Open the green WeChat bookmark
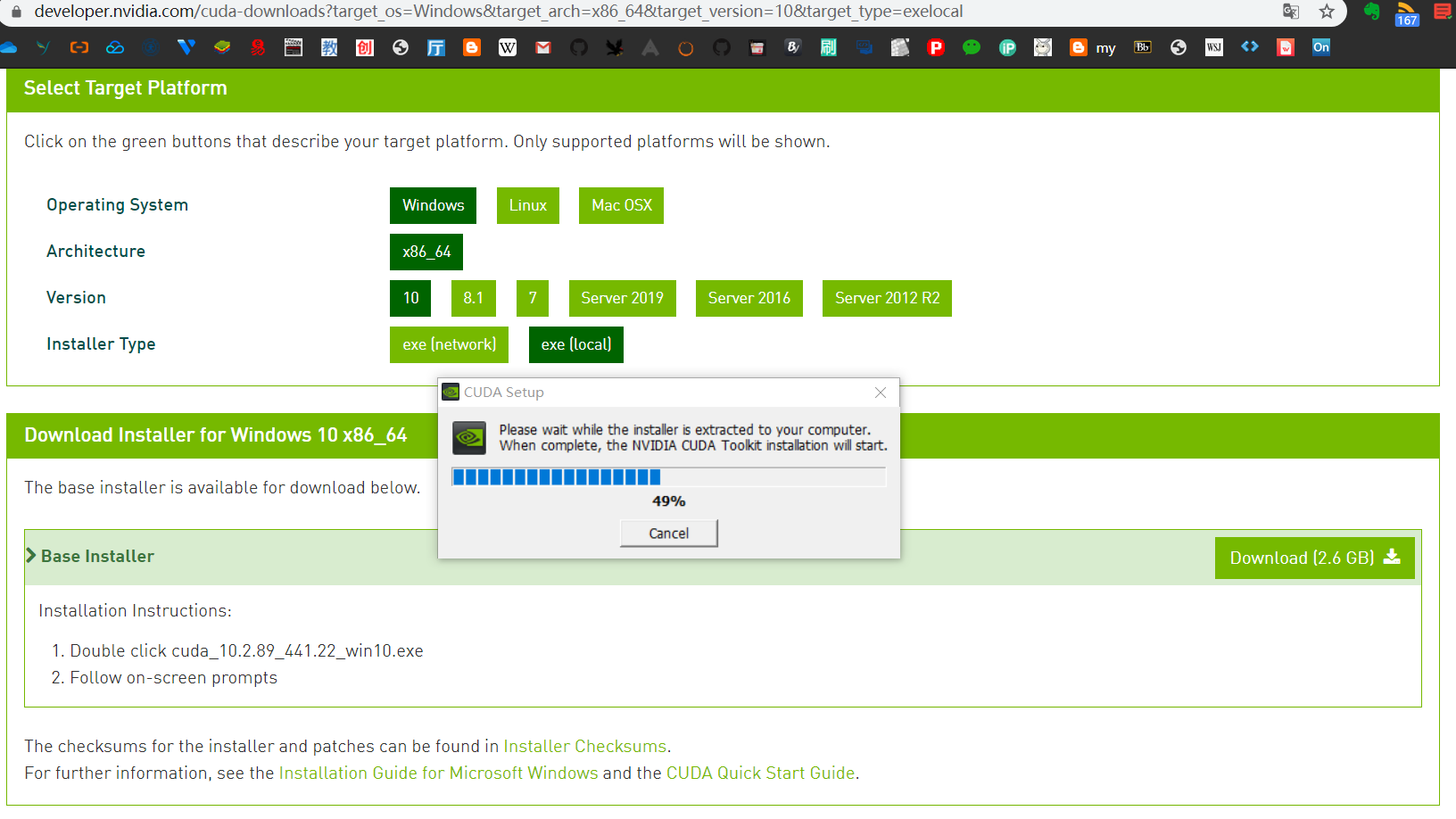The width and height of the screenshot is (1456, 819). click(972, 47)
